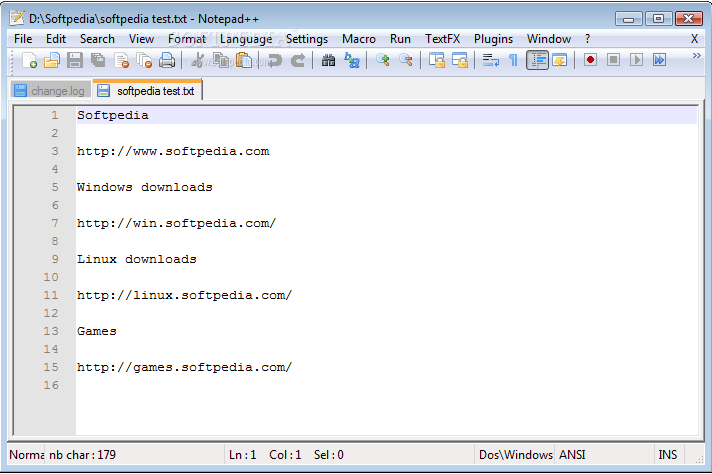This screenshot has height=474, width=712.
Task: Click the User defined language icon
Action: pyautogui.click(x=559, y=60)
